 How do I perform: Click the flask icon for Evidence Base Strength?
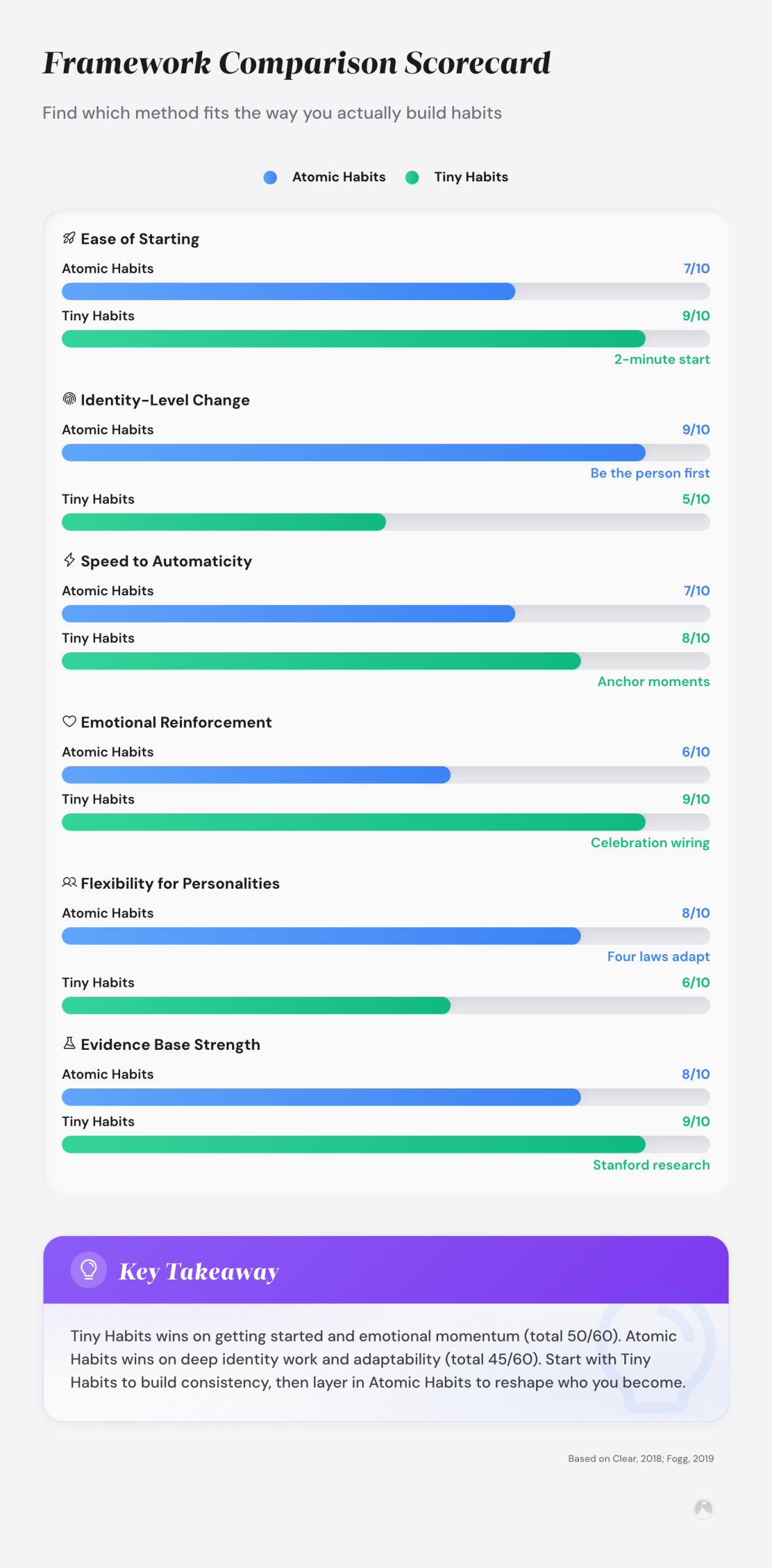click(69, 1044)
